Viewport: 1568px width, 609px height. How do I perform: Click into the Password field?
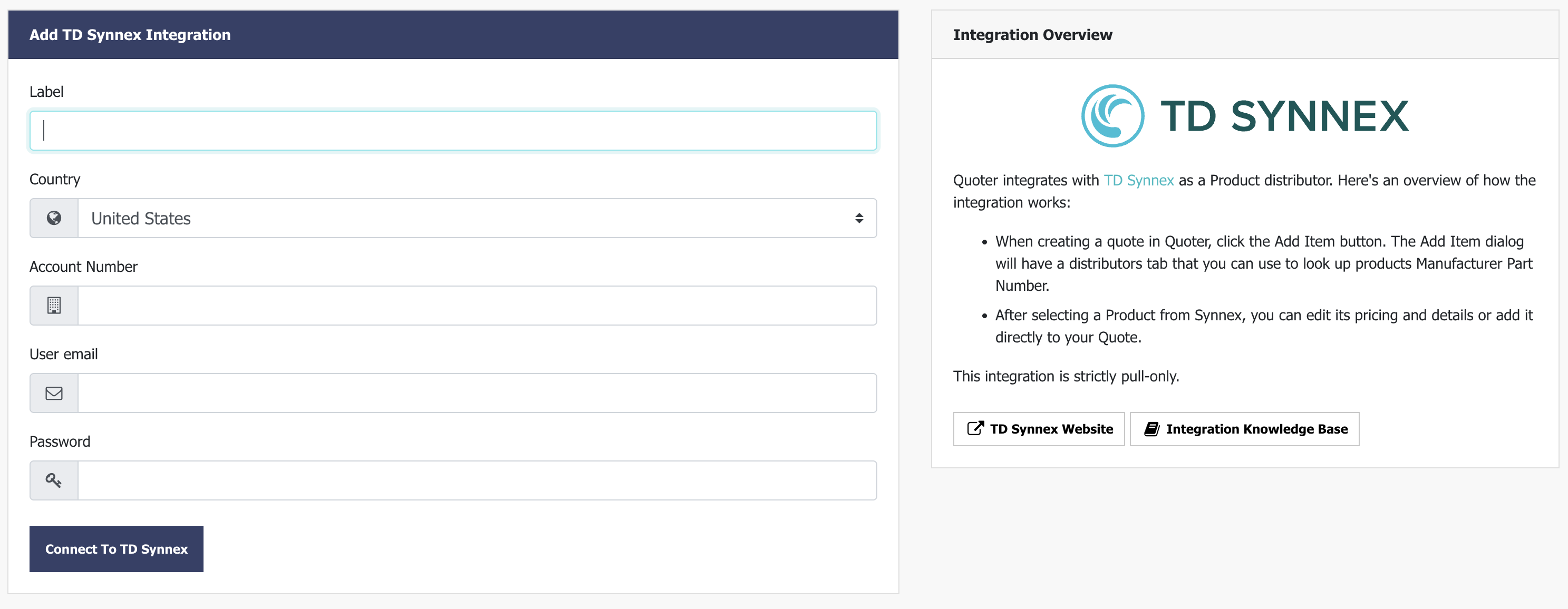tap(477, 480)
